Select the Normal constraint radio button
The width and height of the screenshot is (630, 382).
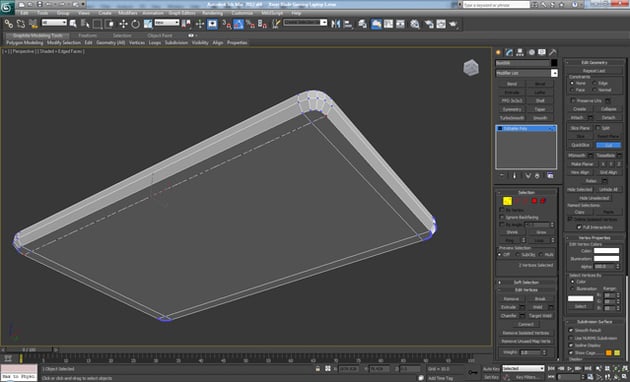tap(595, 90)
